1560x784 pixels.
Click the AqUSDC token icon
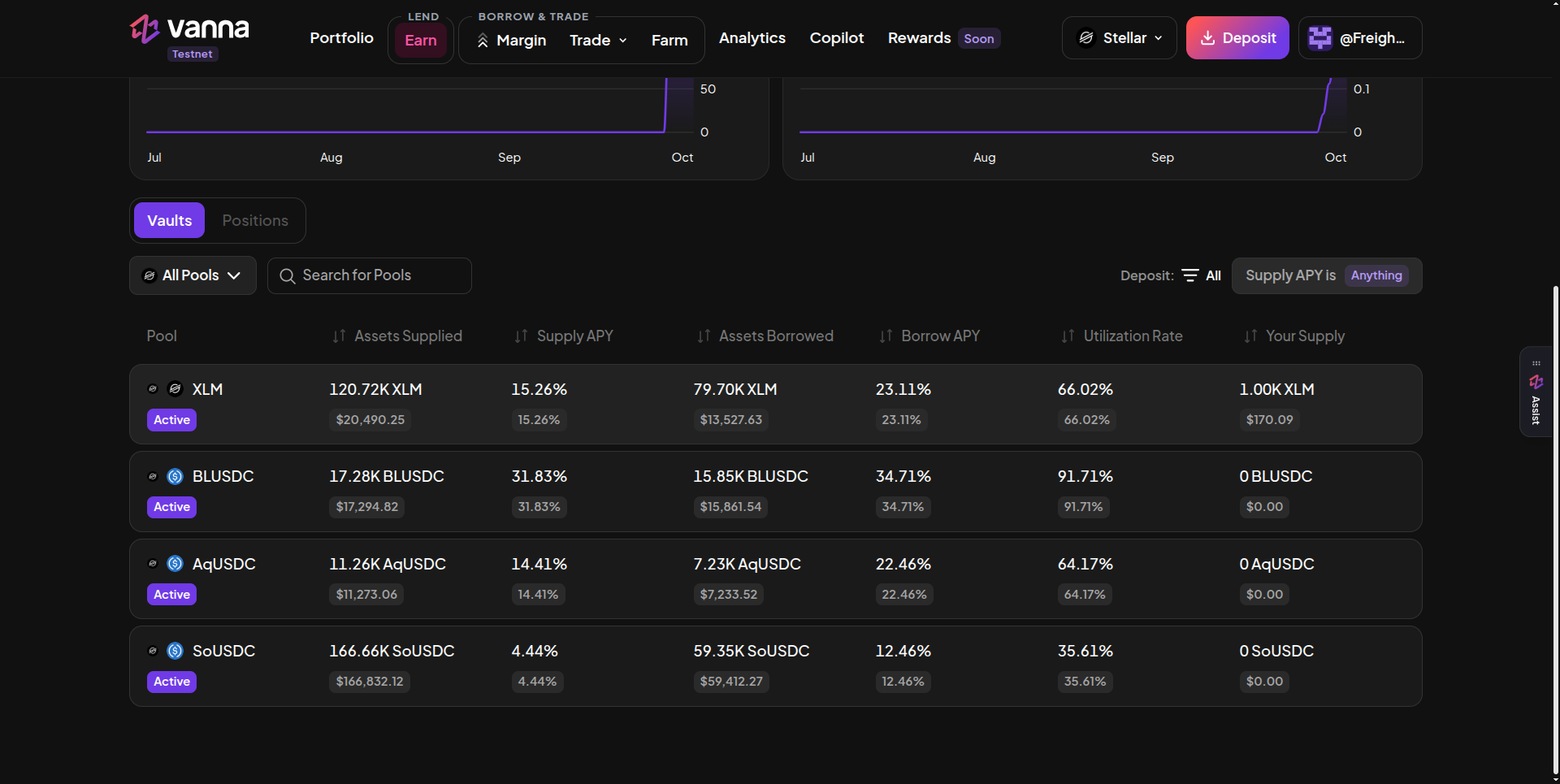click(175, 564)
